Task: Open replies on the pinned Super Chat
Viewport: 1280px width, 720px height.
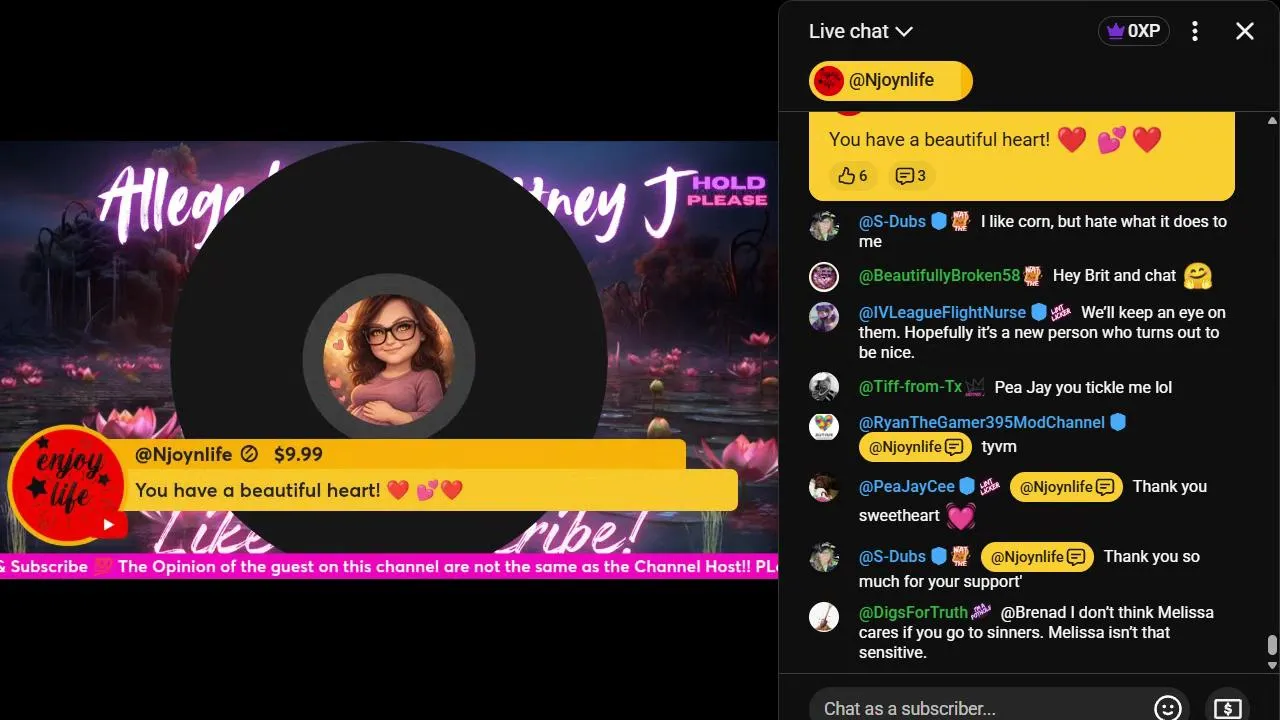Action: tap(910, 176)
